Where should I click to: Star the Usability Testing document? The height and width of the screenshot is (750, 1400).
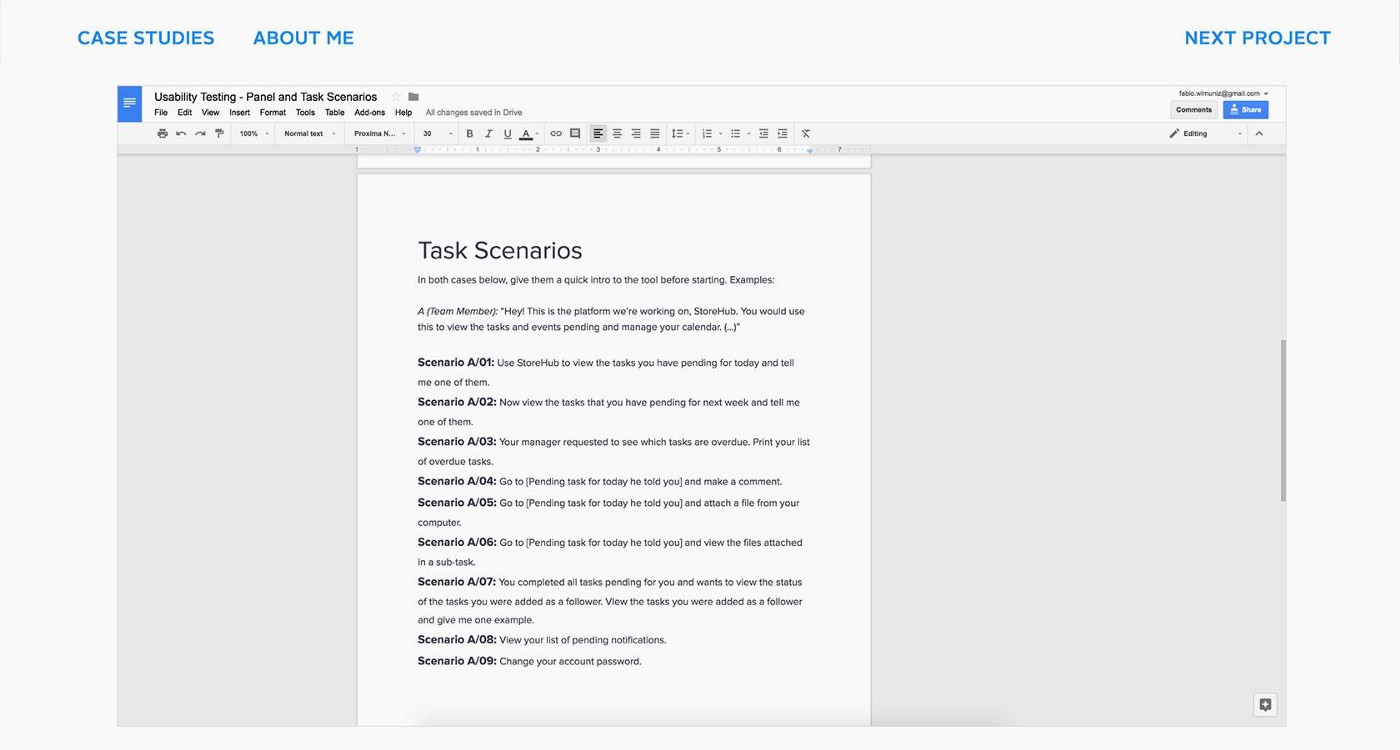(x=396, y=97)
